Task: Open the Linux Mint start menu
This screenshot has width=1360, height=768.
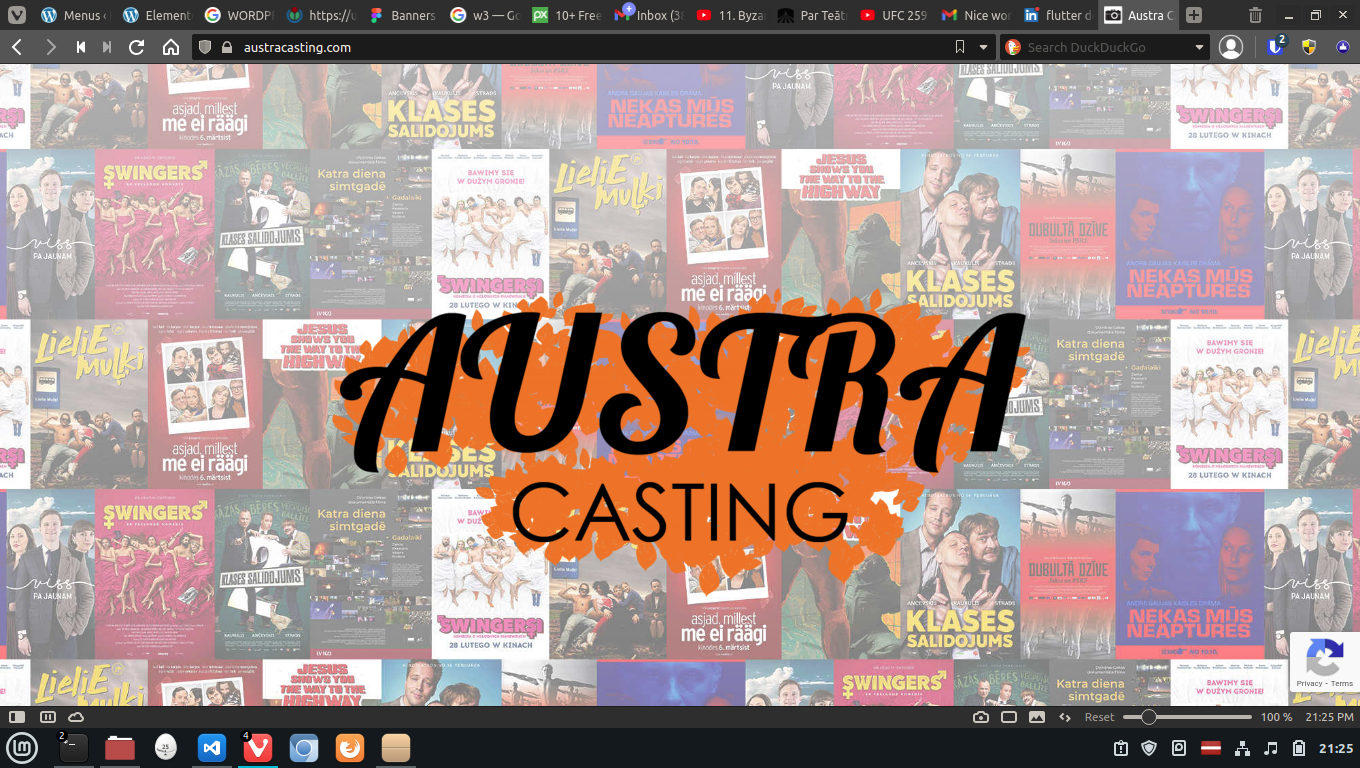Action: point(22,747)
